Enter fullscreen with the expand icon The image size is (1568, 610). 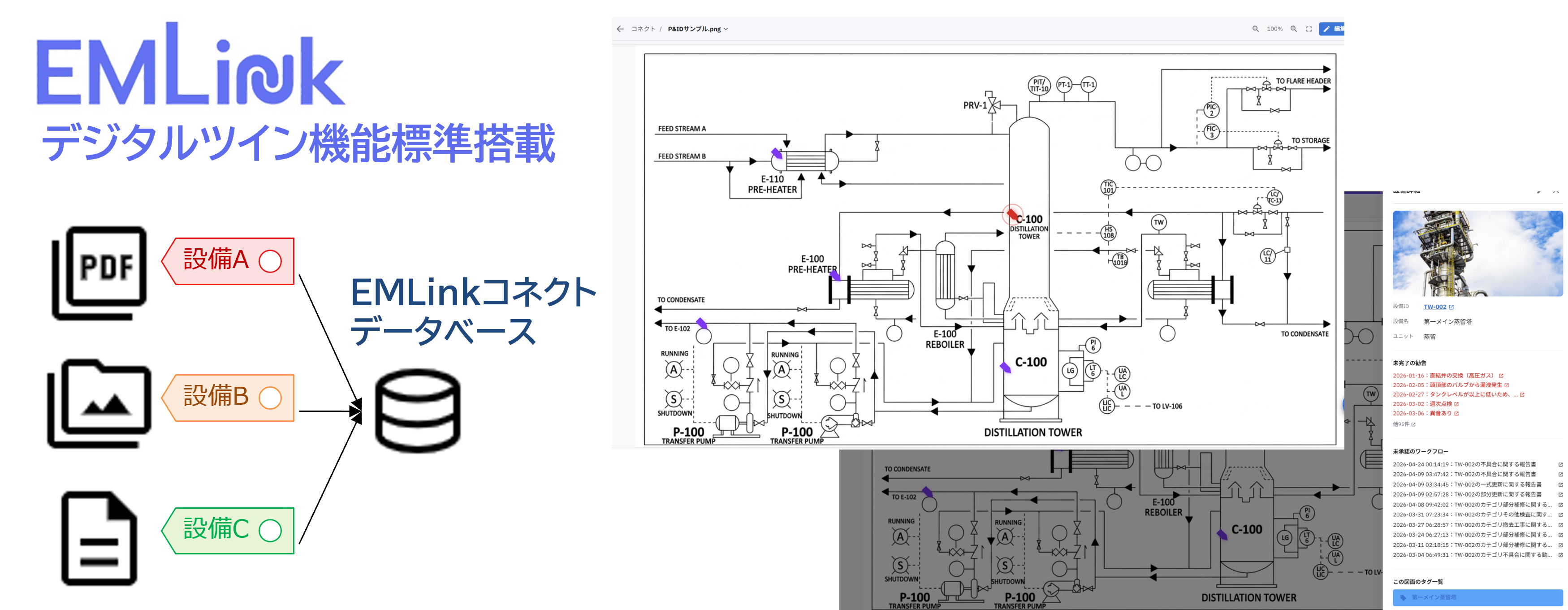click(x=1309, y=29)
